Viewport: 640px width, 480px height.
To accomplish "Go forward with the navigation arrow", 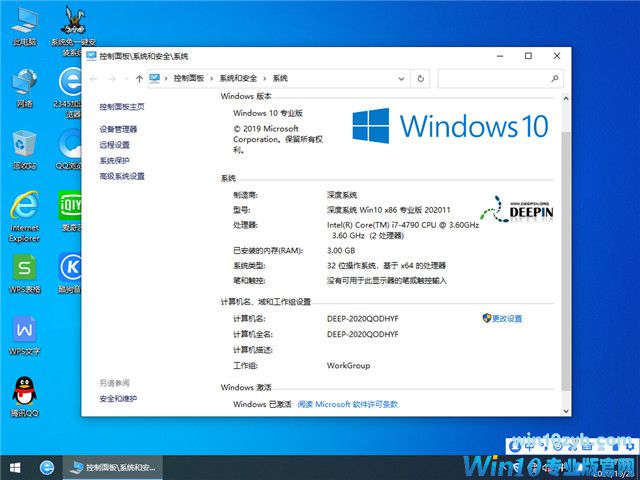I will click(111, 79).
